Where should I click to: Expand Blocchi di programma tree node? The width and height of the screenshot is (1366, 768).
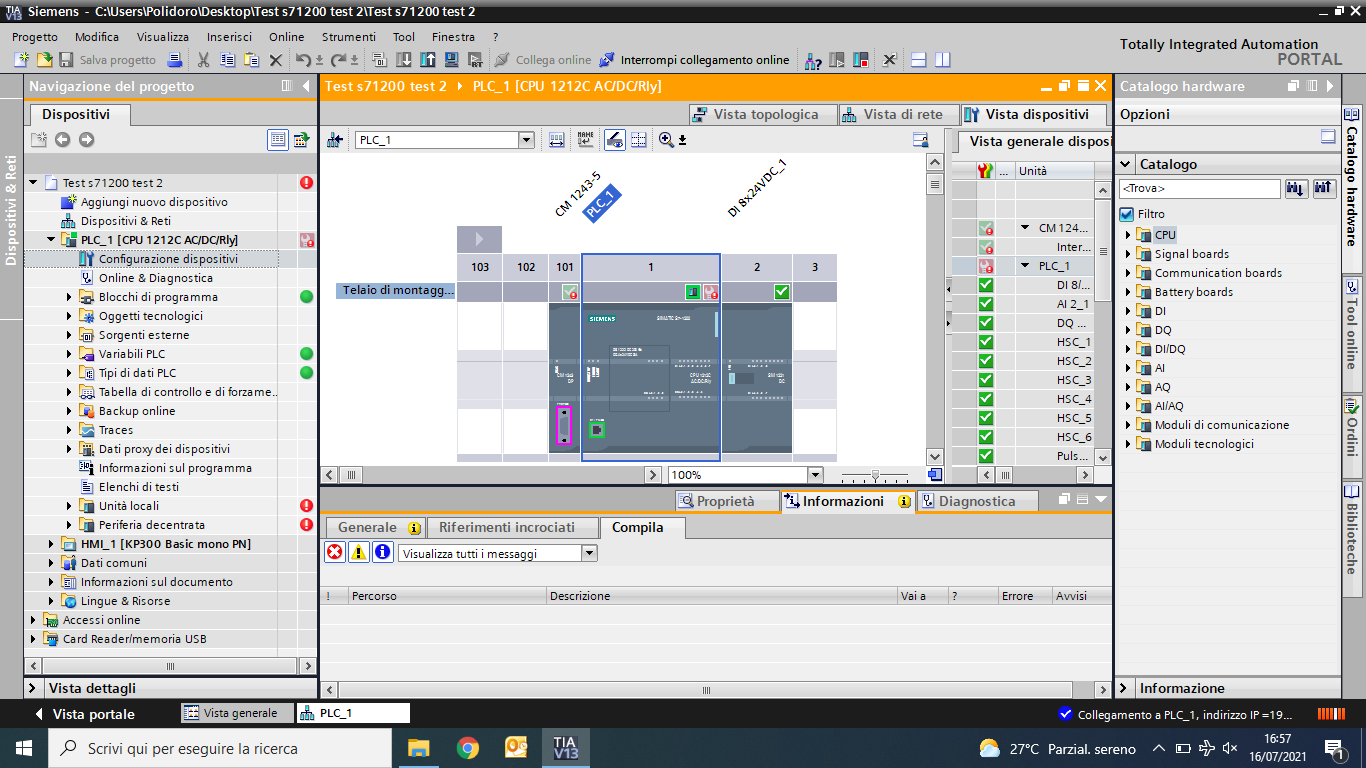(70, 297)
